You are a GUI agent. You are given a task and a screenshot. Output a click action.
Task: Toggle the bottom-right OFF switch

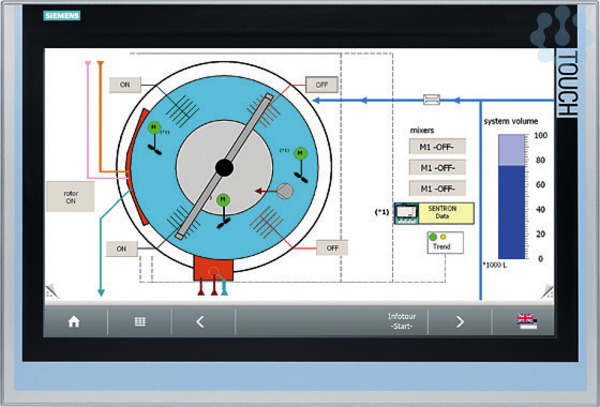pyautogui.click(x=332, y=247)
